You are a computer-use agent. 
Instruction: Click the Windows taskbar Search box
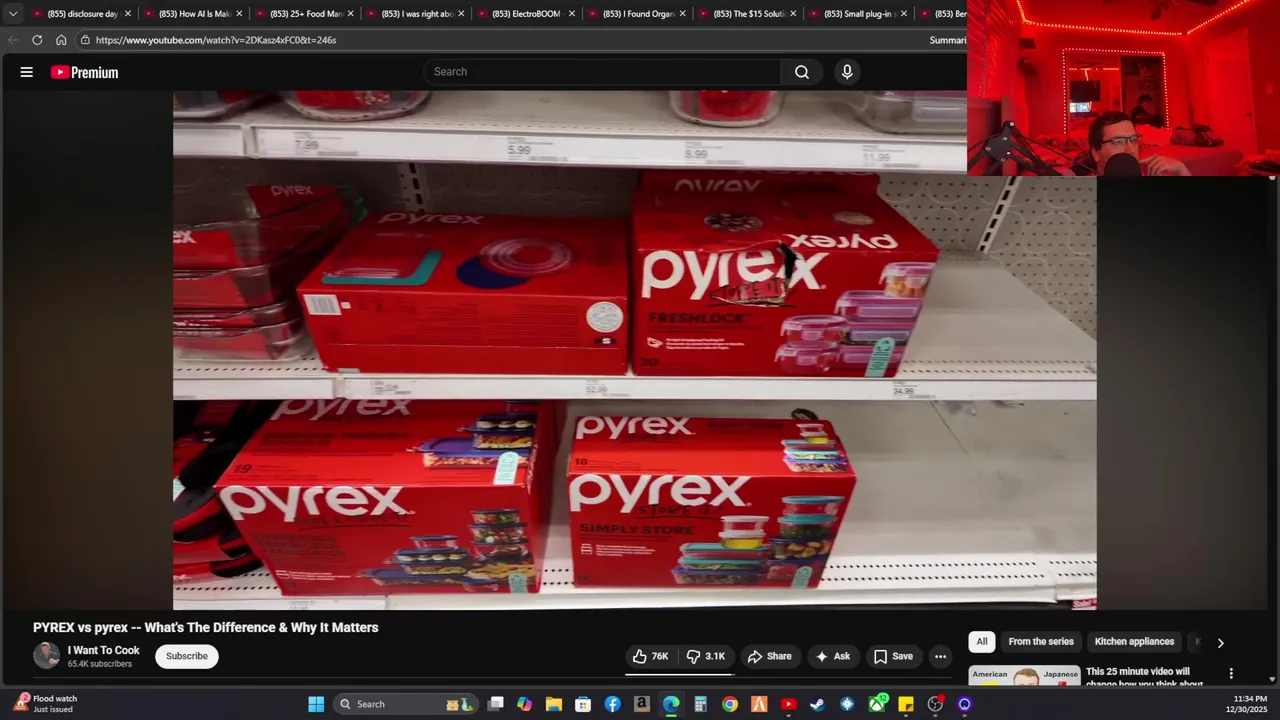pyautogui.click(x=404, y=704)
